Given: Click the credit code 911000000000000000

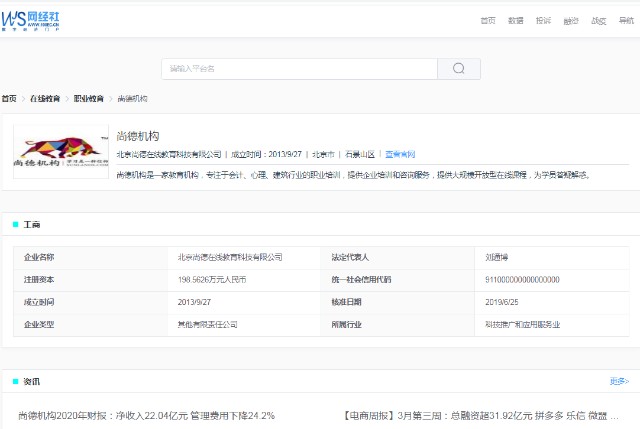Looking at the screenshot, I should 522,280.
